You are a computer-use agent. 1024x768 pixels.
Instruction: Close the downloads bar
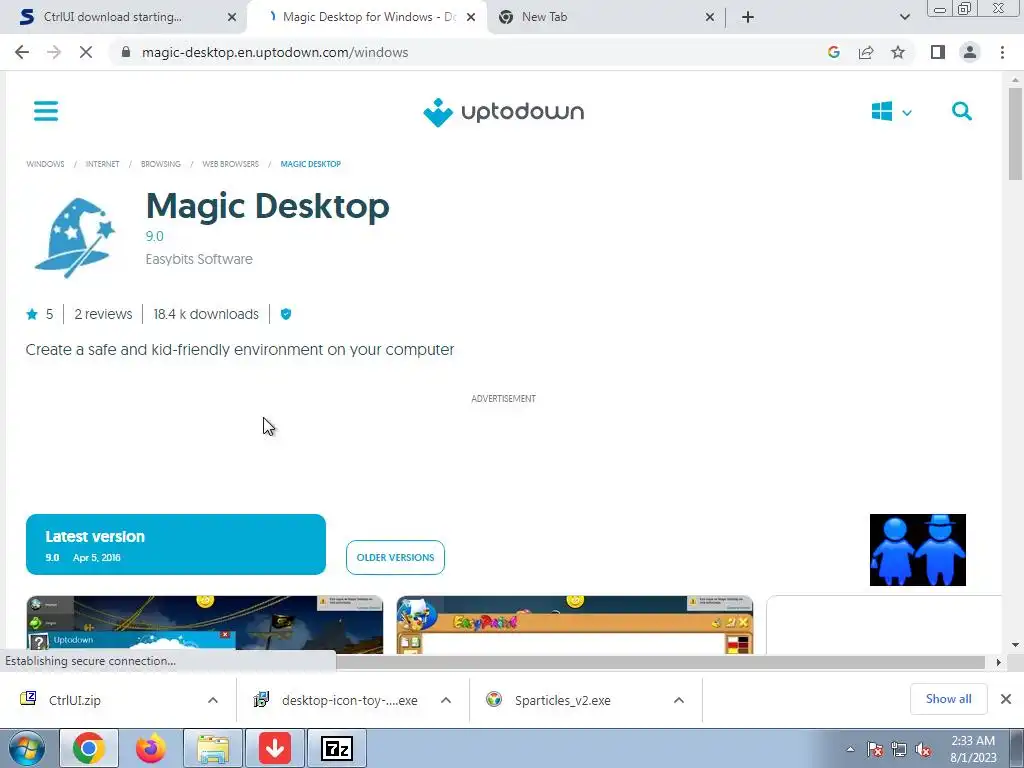(1006, 699)
